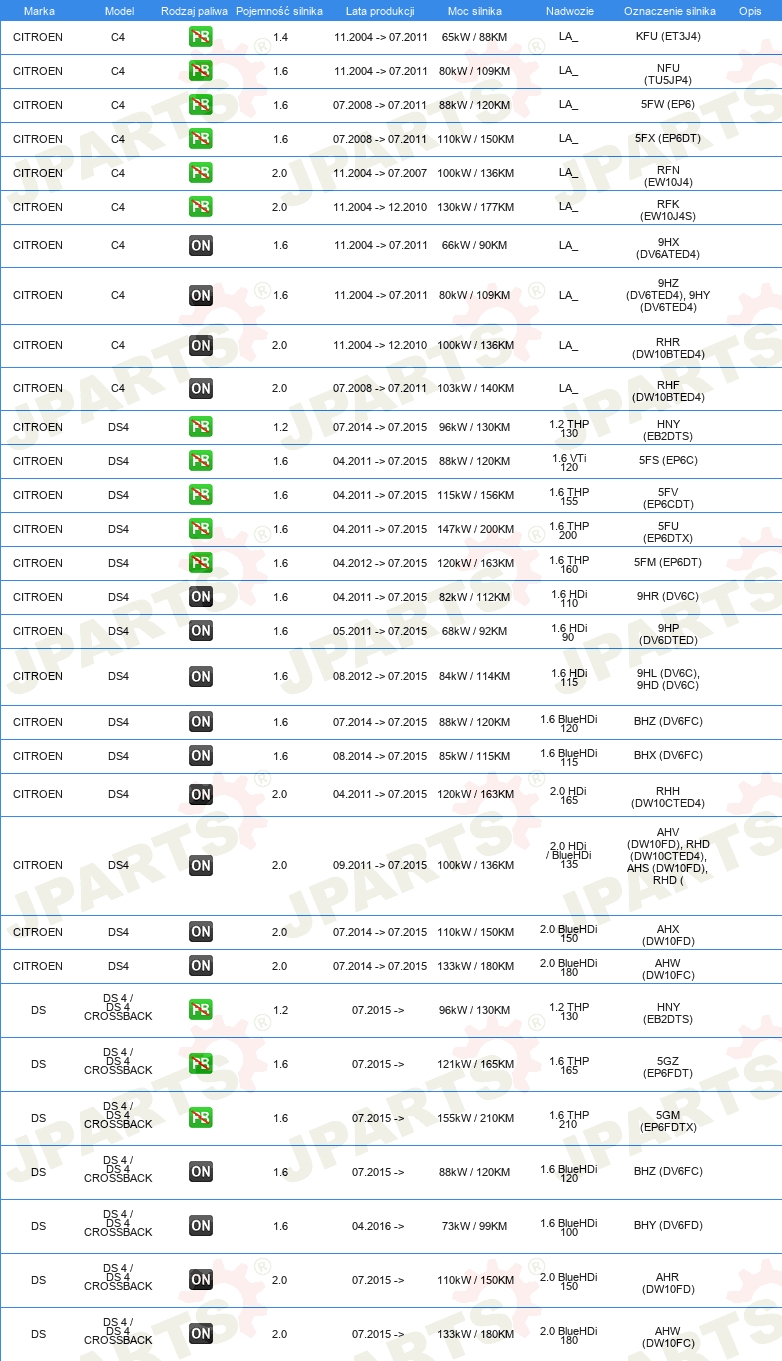The width and height of the screenshot is (782, 1361).
Task: Click the ON icon in the Citroen DS4 BHZ row
Action: pyautogui.click(x=201, y=722)
